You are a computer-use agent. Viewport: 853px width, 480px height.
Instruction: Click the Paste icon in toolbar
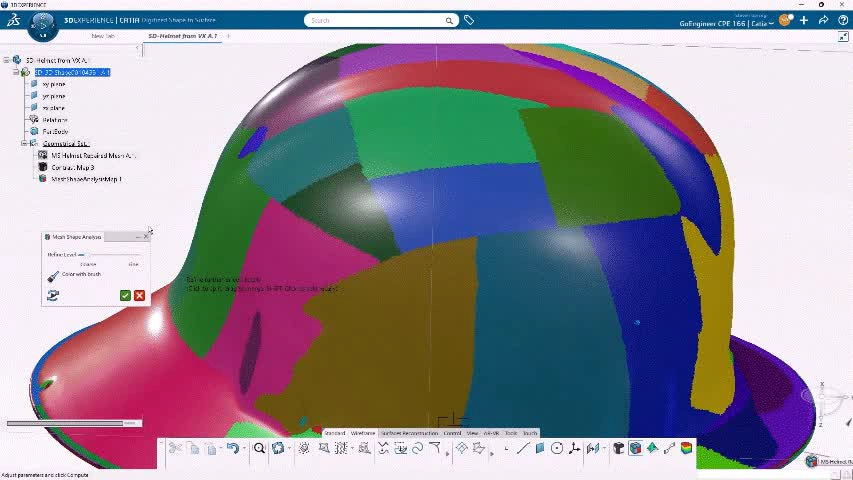coord(211,448)
